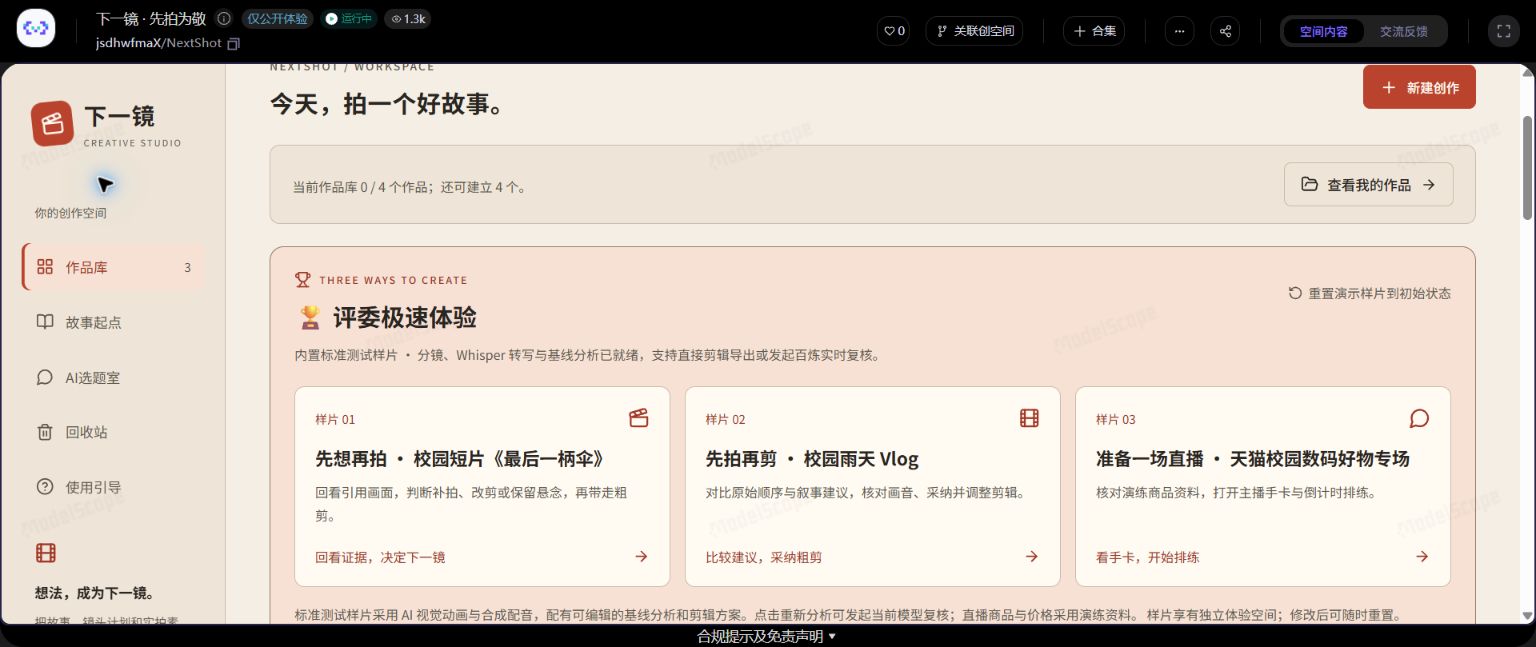
Task: Click the trash icon beside 回收站
Action: pyautogui.click(x=44, y=432)
